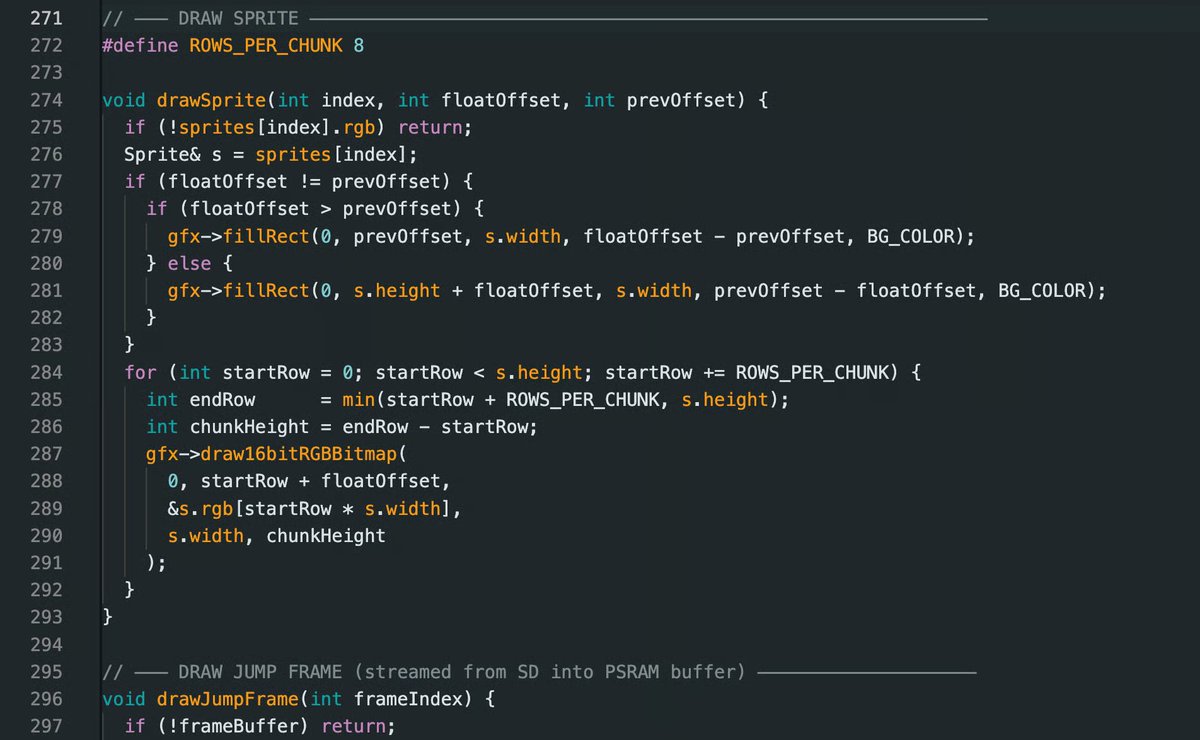The image size is (1200, 740).
Task: Click line number 274 in the gutter
Action: 47,100
